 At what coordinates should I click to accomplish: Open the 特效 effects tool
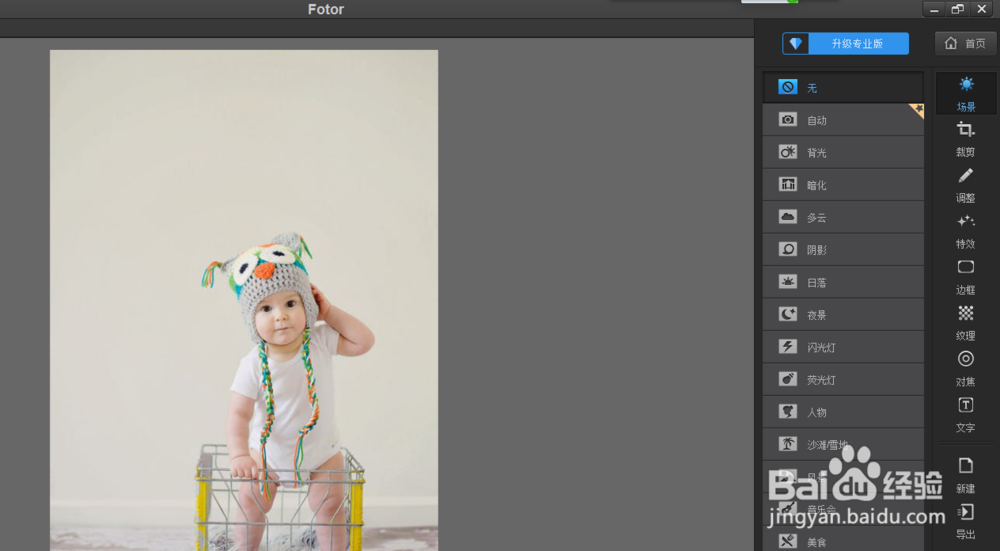(966, 231)
